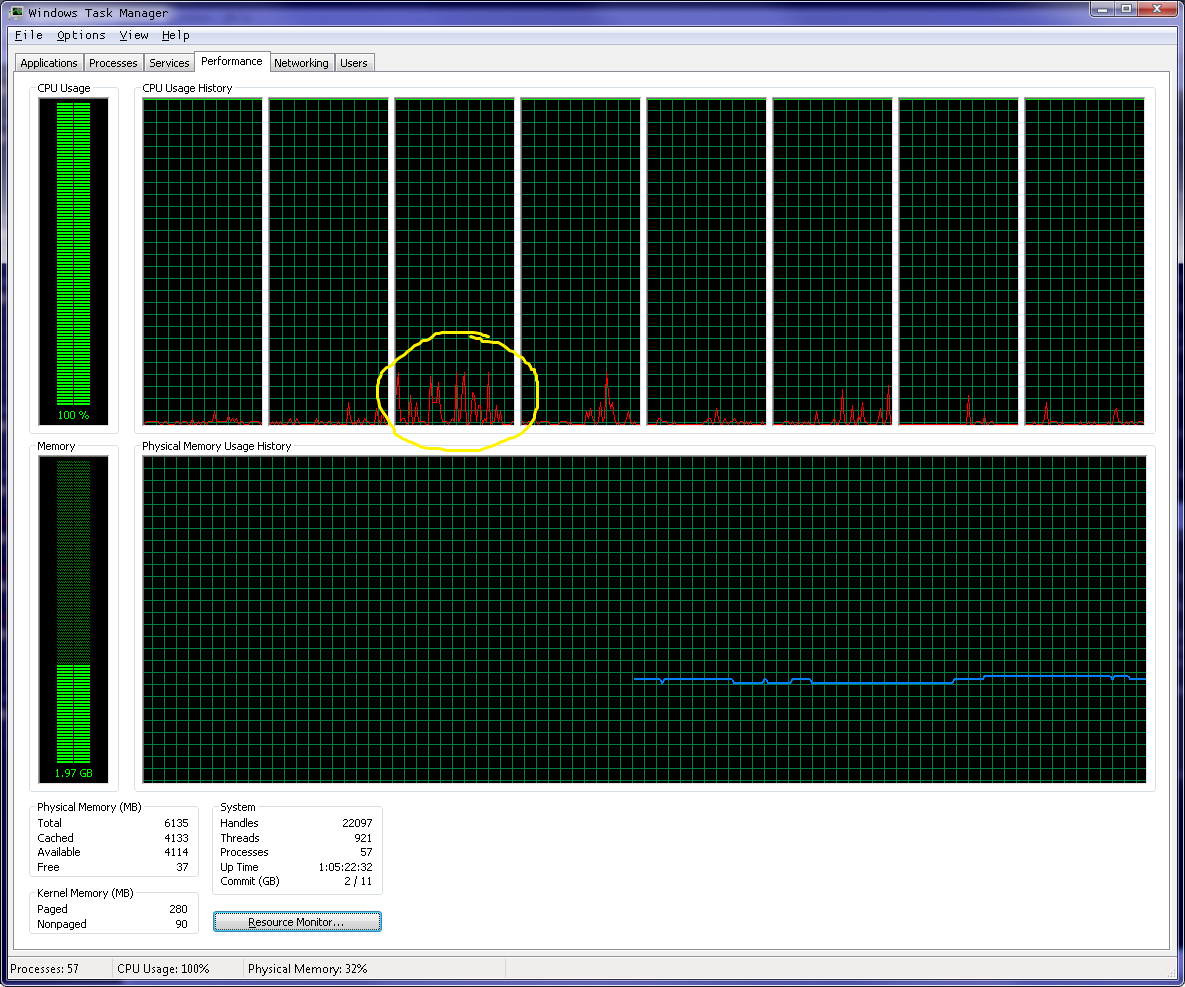Click the CPU Usage status bar field
This screenshot has height=987, width=1185.
(x=178, y=969)
